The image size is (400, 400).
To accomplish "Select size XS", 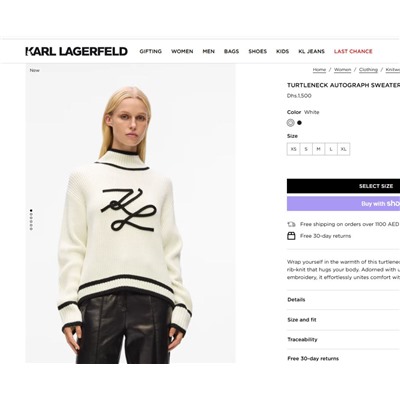I will click(293, 149).
